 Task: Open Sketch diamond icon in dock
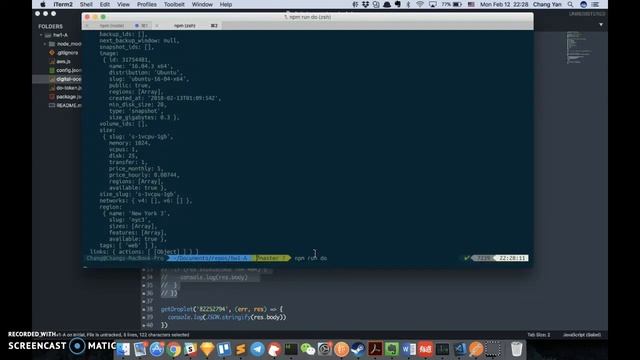tap(207, 349)
